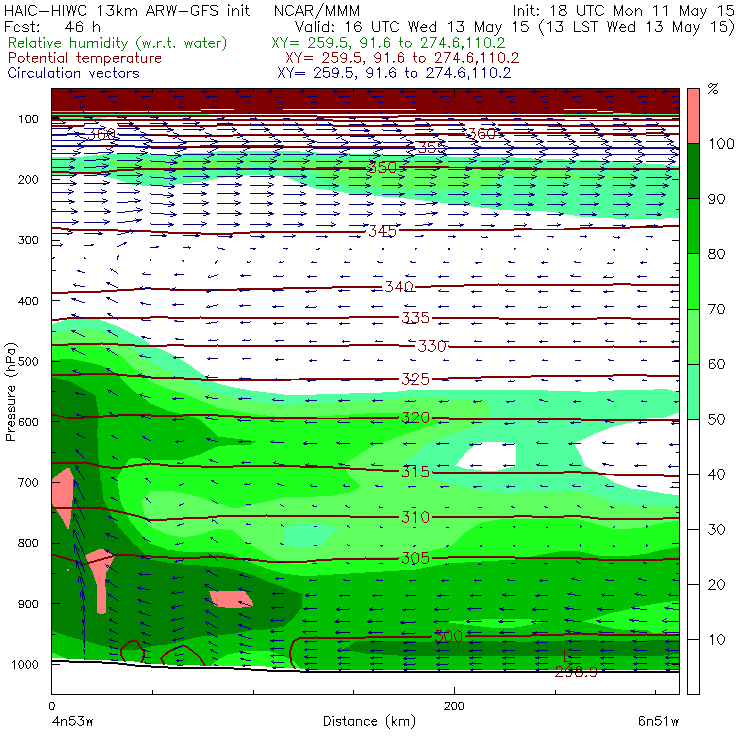Click the pressure axis "1000" tick label

click(25, 664)
